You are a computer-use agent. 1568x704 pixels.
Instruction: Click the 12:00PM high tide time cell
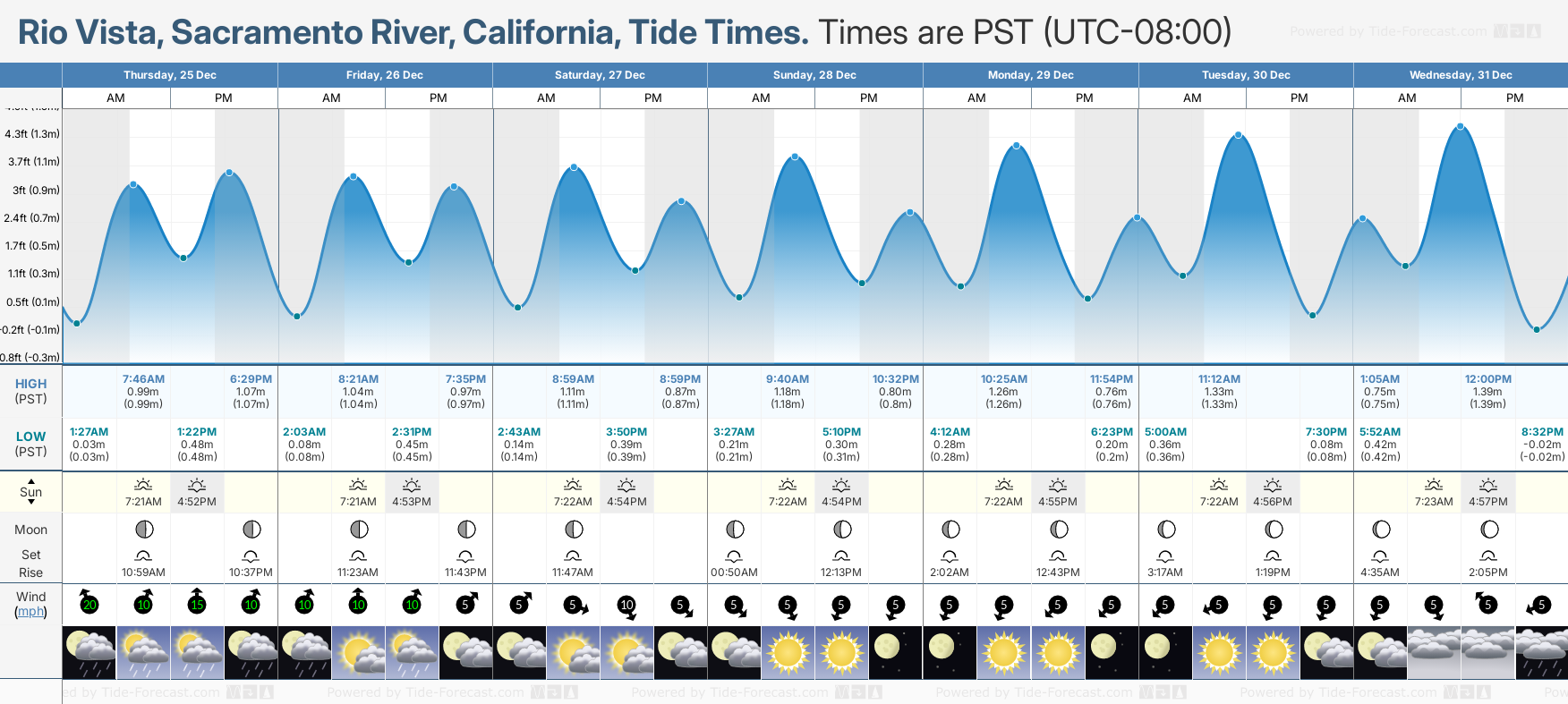pyautogui.click(x=1487, y=379)
